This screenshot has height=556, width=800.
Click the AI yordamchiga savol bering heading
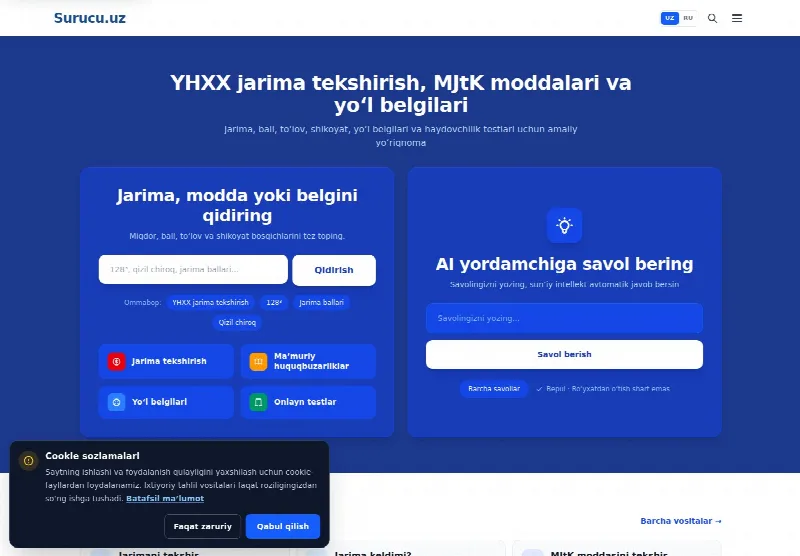564,264
